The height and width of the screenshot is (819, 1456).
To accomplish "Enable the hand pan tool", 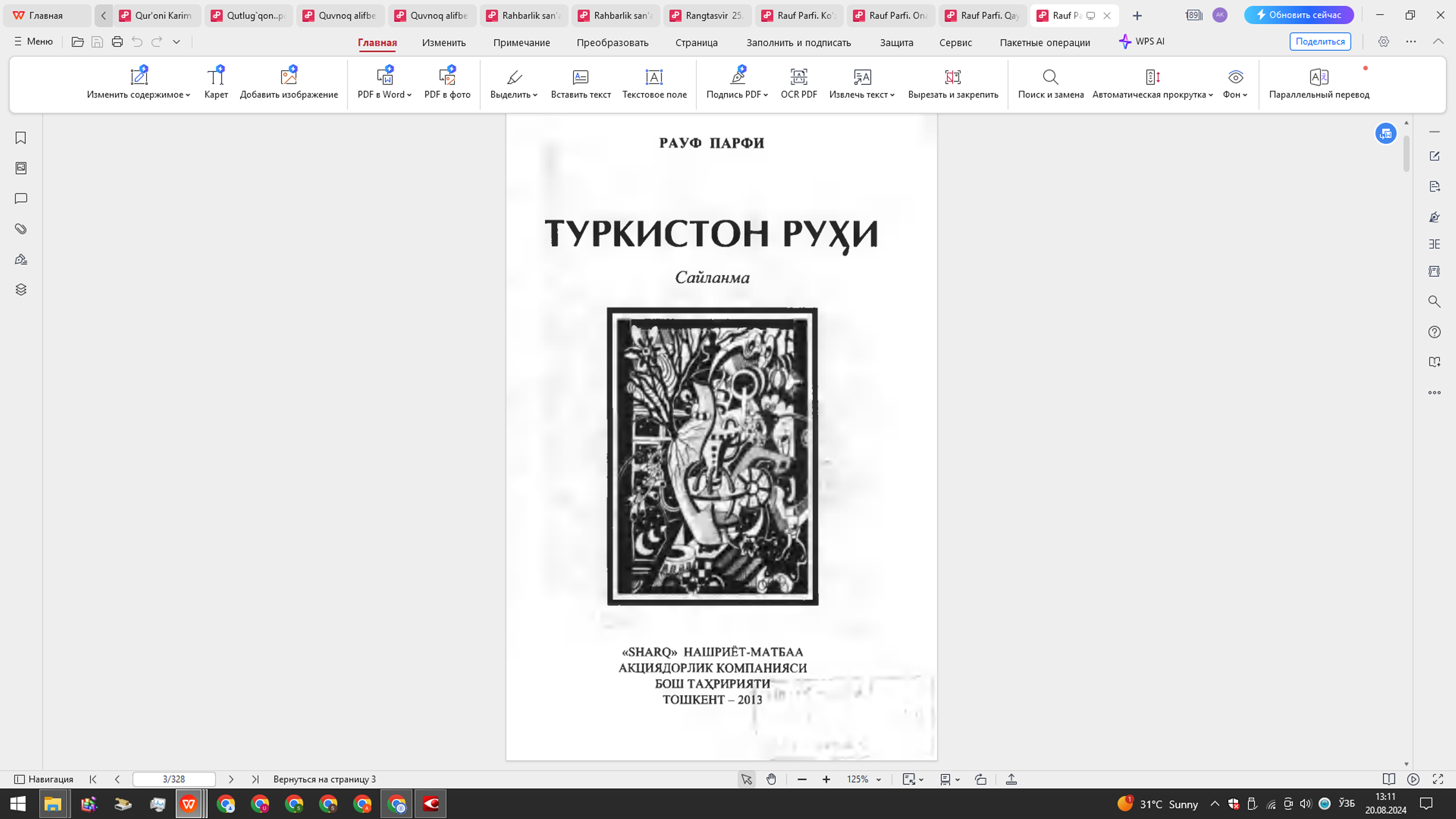I will pos(772,779).
